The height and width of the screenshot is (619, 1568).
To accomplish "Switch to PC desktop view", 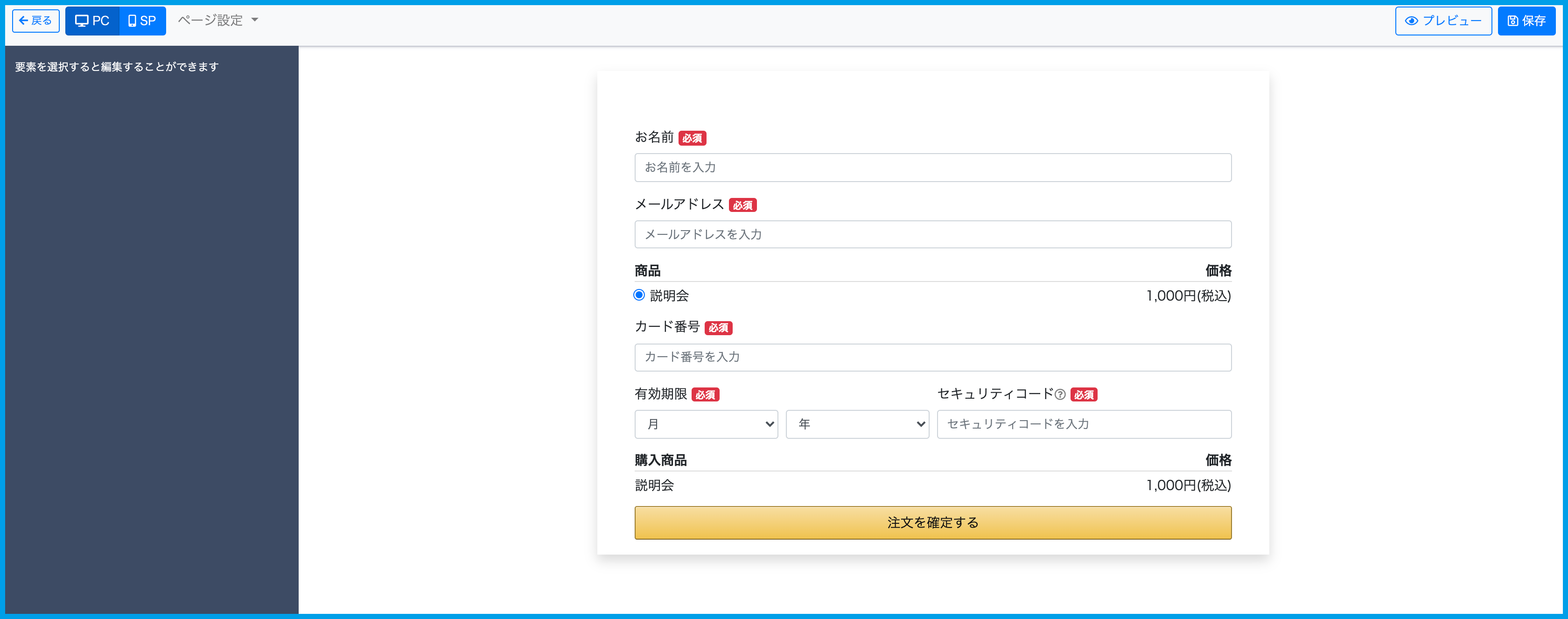I will pyautogui.click(x=92, y=21).
